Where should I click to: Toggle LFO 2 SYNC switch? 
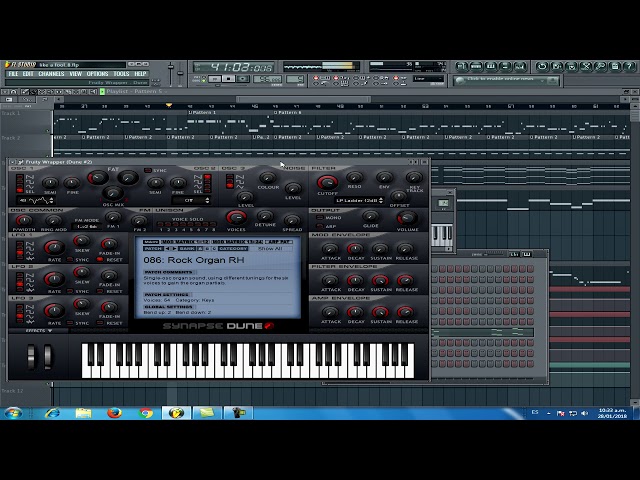pyautogui.click(x=70, y=291)
